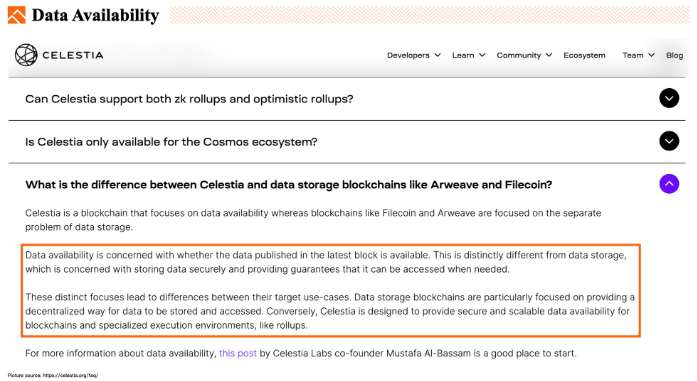Open the Blog nav item

[x=674, y=55]
